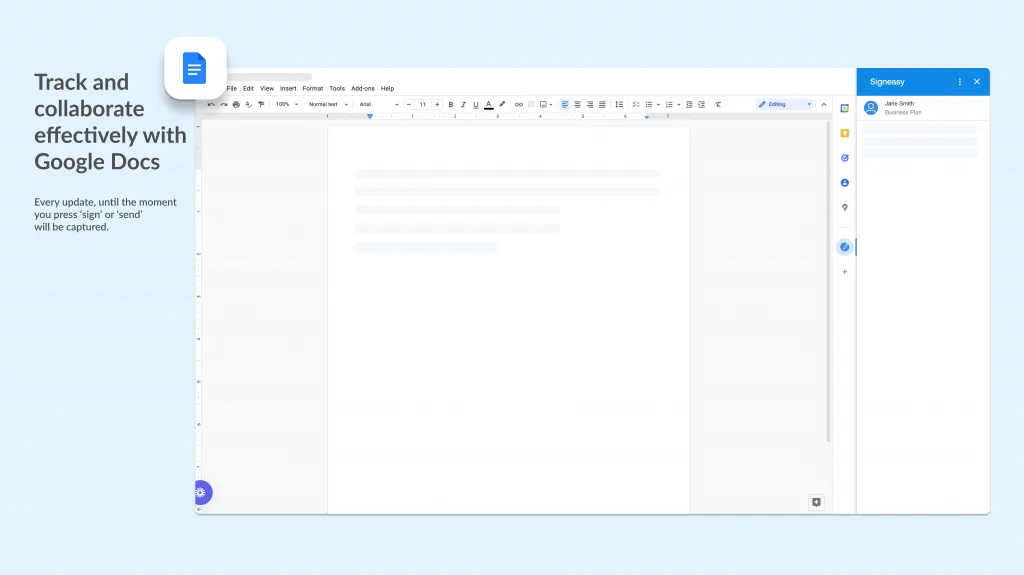Image resolution: width=1024 pixels, height=575 pixels.
Task: Click the vertical document scrollbar
Action: (x=828, y=281)
